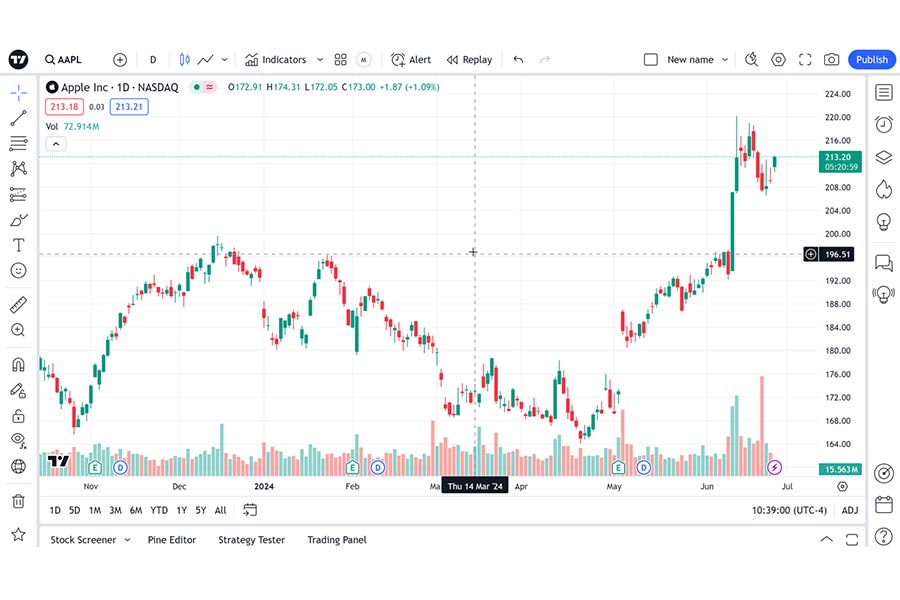
Task: Toggle magnet mode for drawings
Action: 18,365
